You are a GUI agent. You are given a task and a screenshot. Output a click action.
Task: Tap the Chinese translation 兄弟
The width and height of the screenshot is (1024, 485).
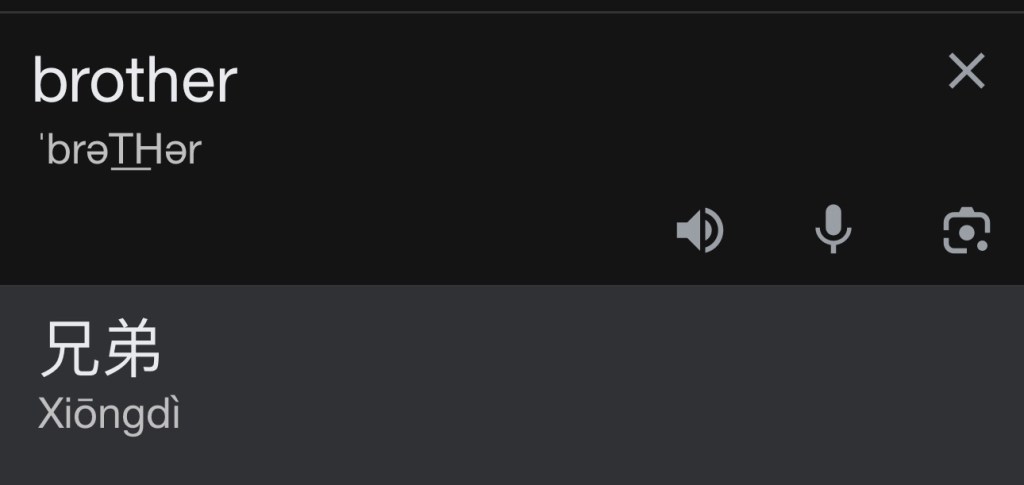100,349
